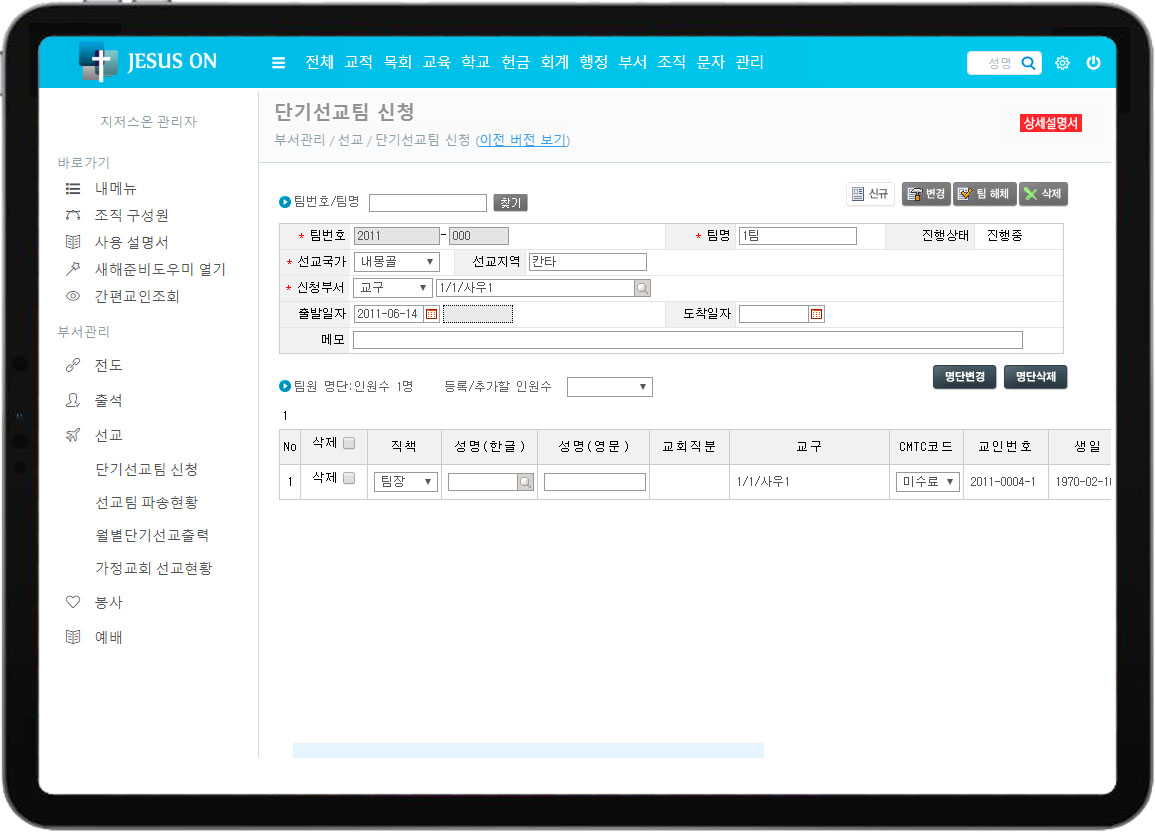Open the 헌금 top menu
Viewport: 1155px width, 832px height.
pyautogui.click(x=515, y=62)
